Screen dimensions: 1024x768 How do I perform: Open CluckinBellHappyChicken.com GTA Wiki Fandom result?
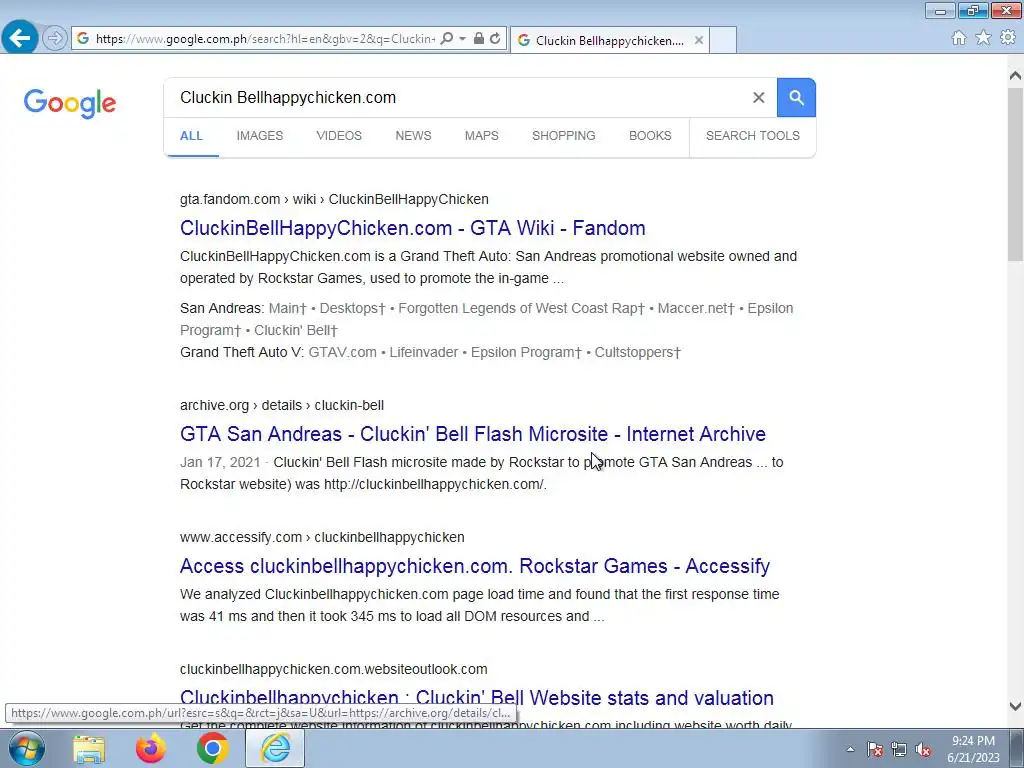[x=413, y=228]
